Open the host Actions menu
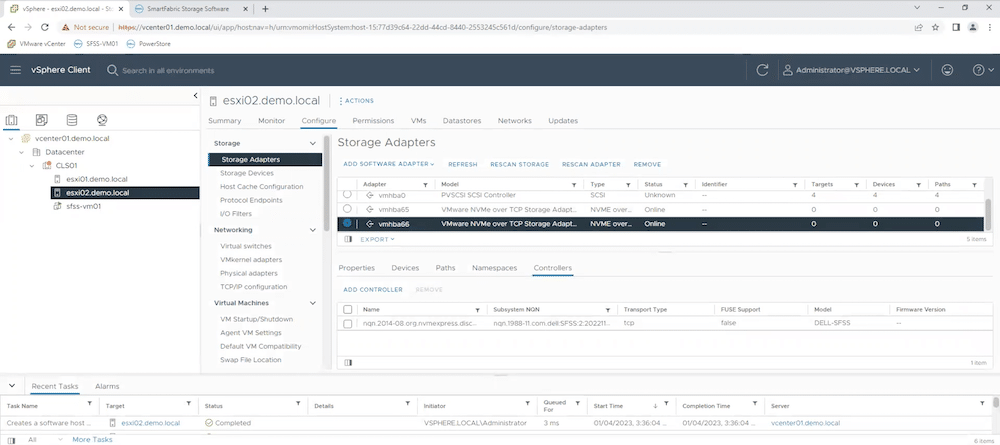 click(357, 101)
